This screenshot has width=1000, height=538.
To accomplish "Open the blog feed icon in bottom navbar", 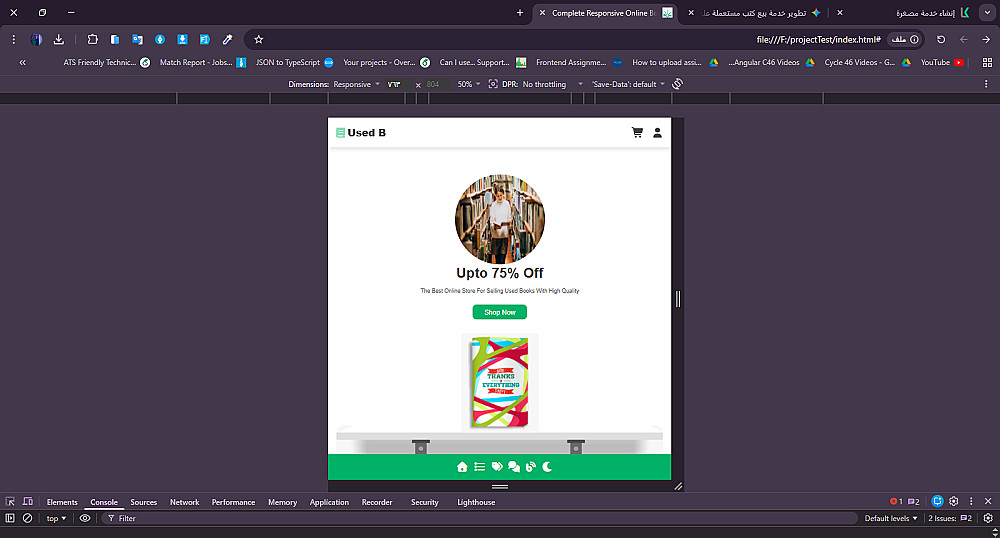I will coord(531,467).
